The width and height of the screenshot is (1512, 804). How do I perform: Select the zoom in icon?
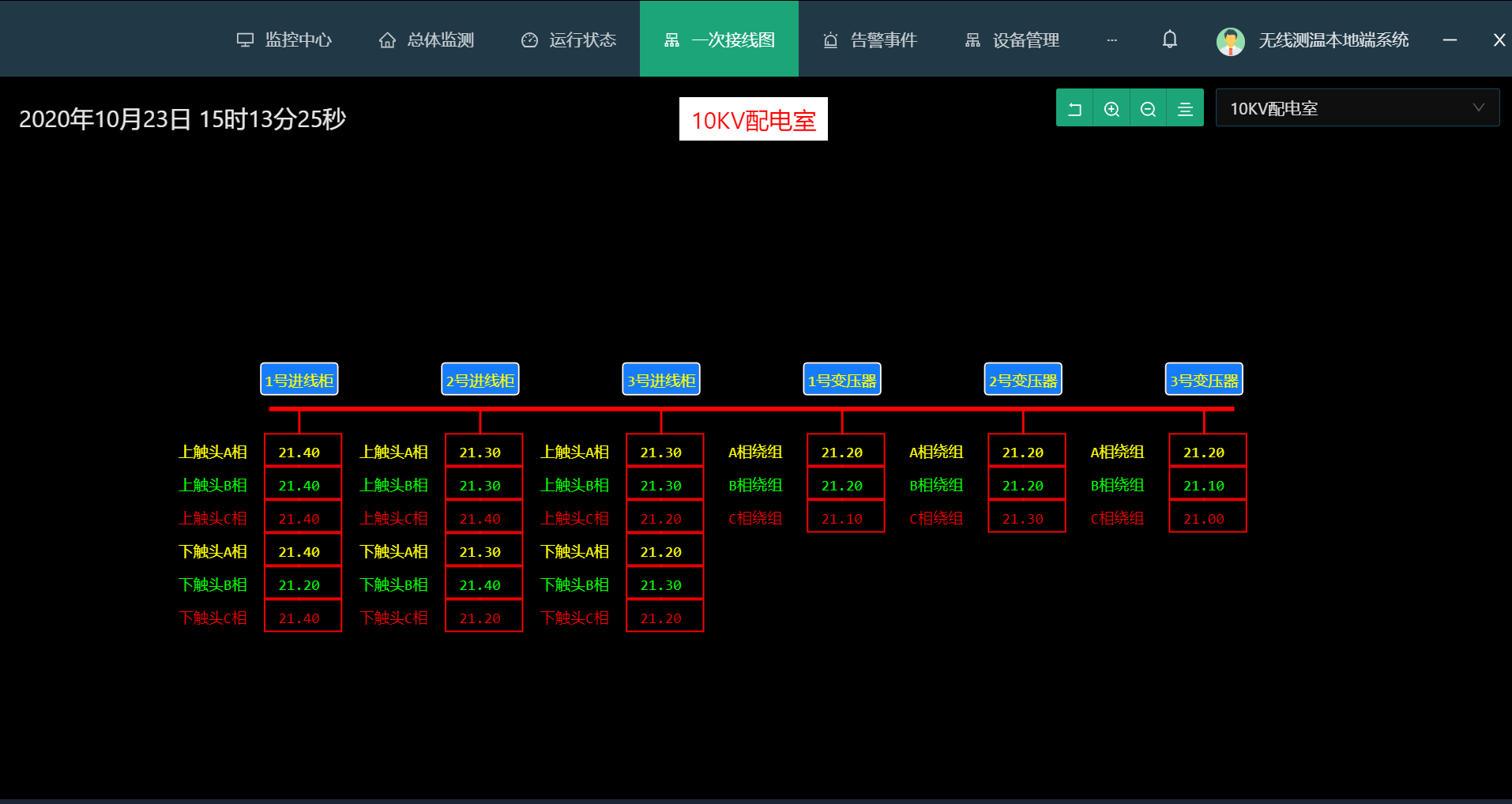point(1111,107)
